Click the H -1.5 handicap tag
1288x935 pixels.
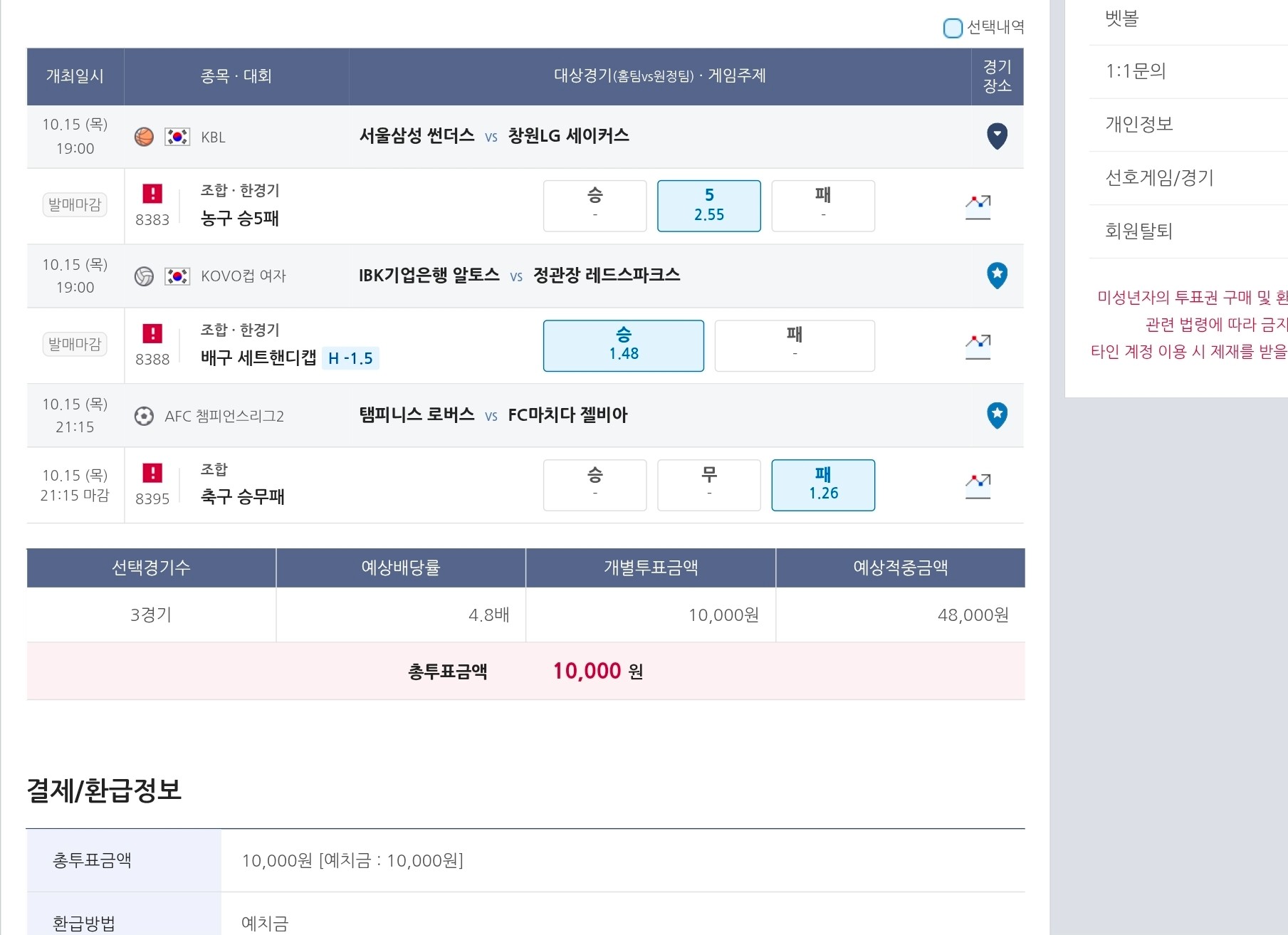(x=350, y=358)
